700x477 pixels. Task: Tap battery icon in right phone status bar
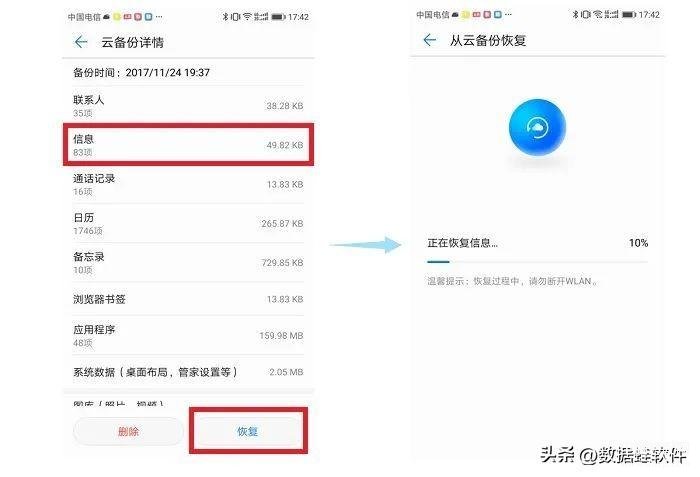pos(629,15)
